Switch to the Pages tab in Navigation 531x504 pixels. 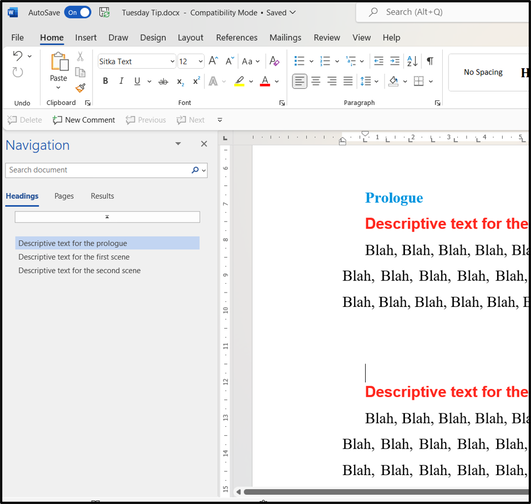pyautogui.click(x=64, y=196)
